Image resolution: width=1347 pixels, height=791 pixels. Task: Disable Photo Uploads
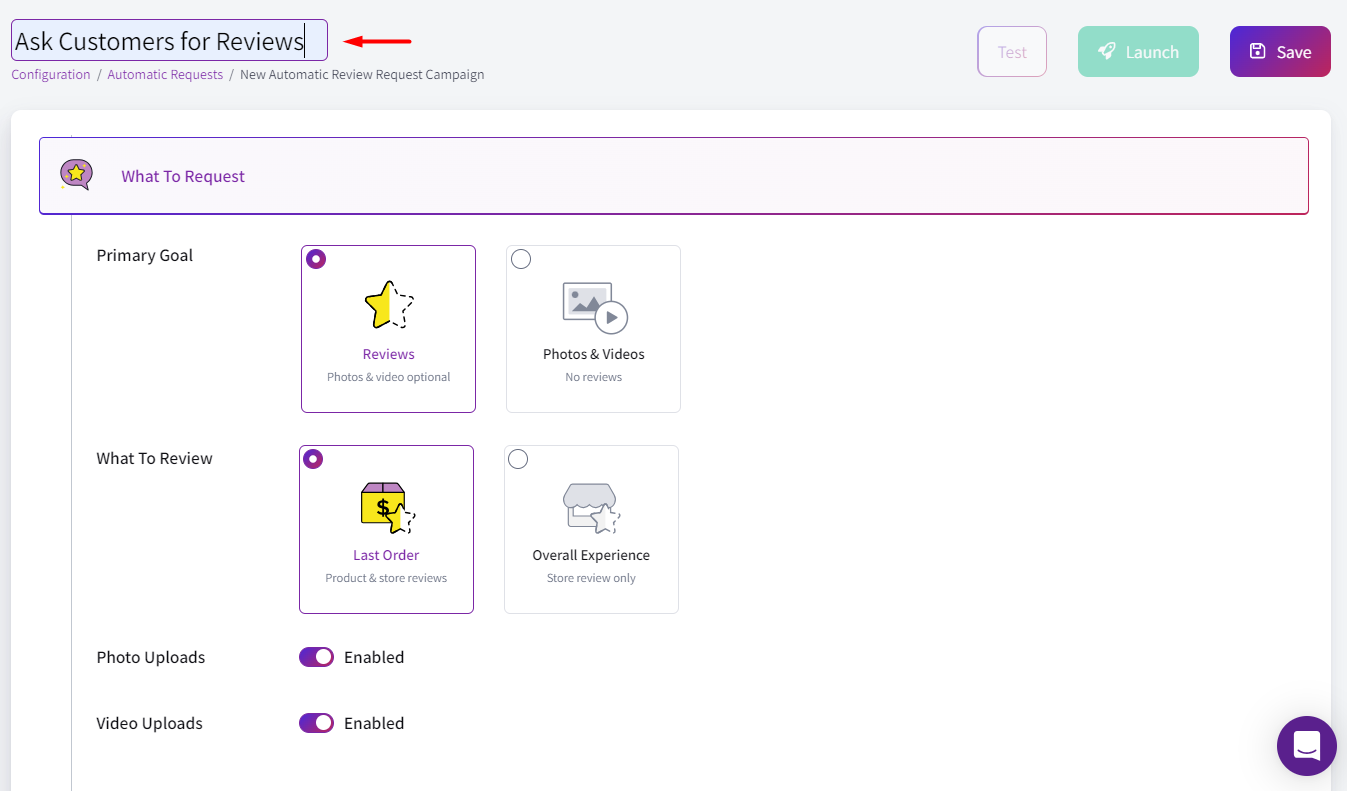pos(316,657)
